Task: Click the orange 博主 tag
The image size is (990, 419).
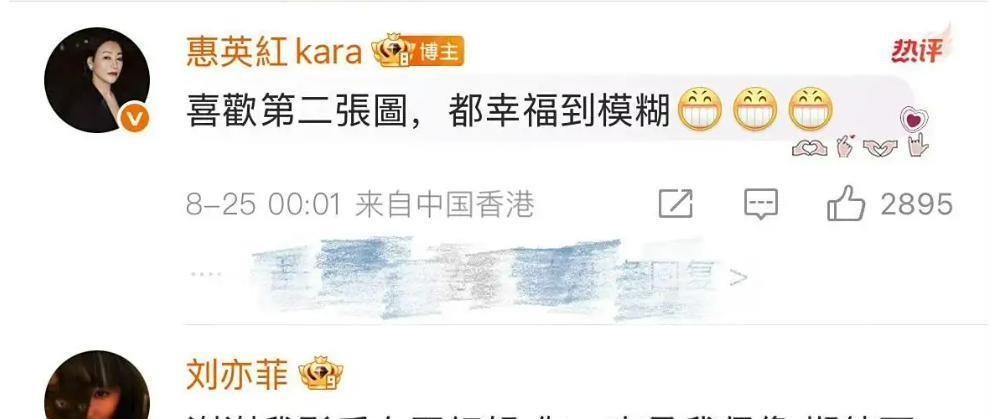Action: click(x=440, y=52)
